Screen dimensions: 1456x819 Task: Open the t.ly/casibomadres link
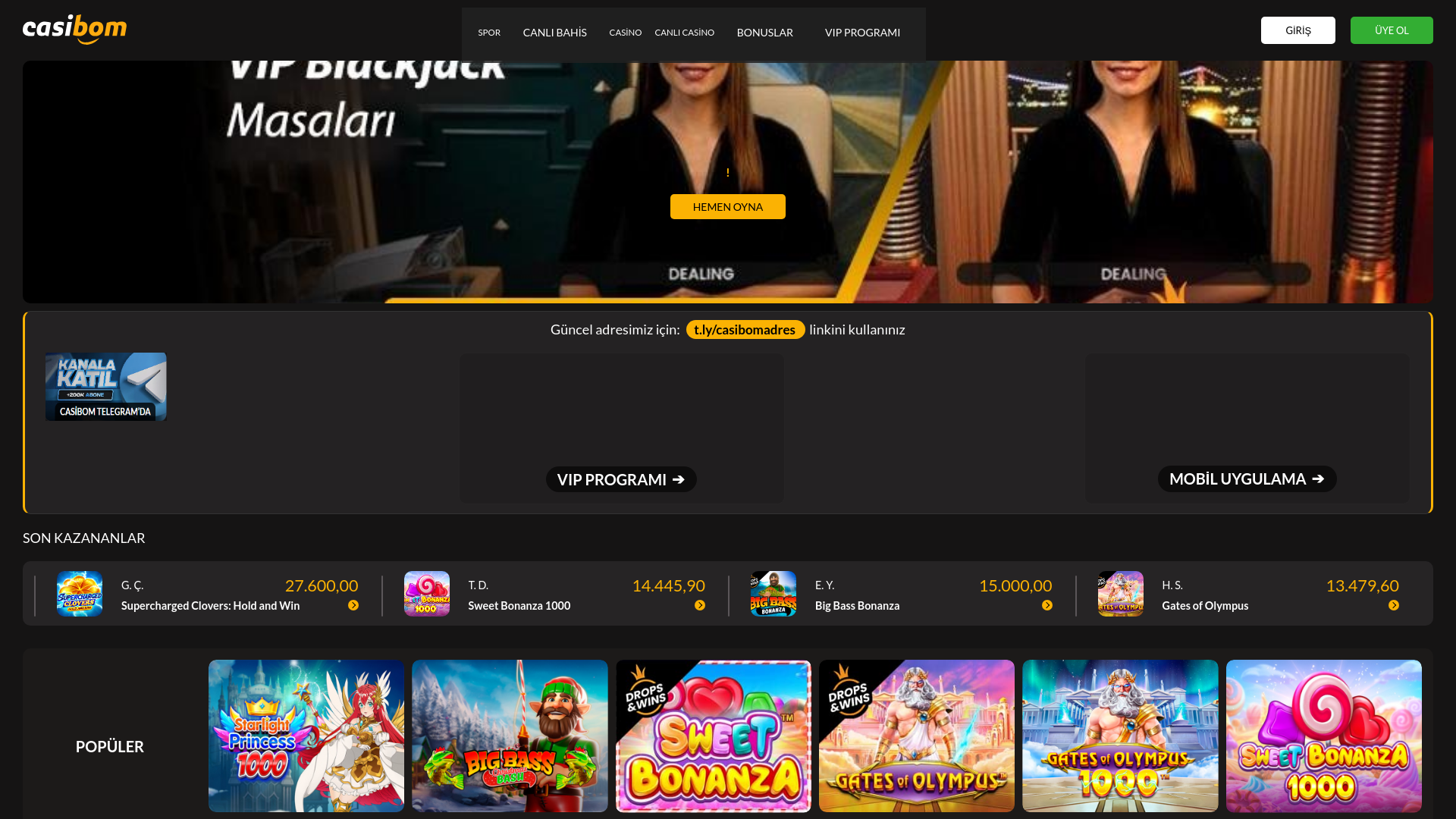point(745,329)
